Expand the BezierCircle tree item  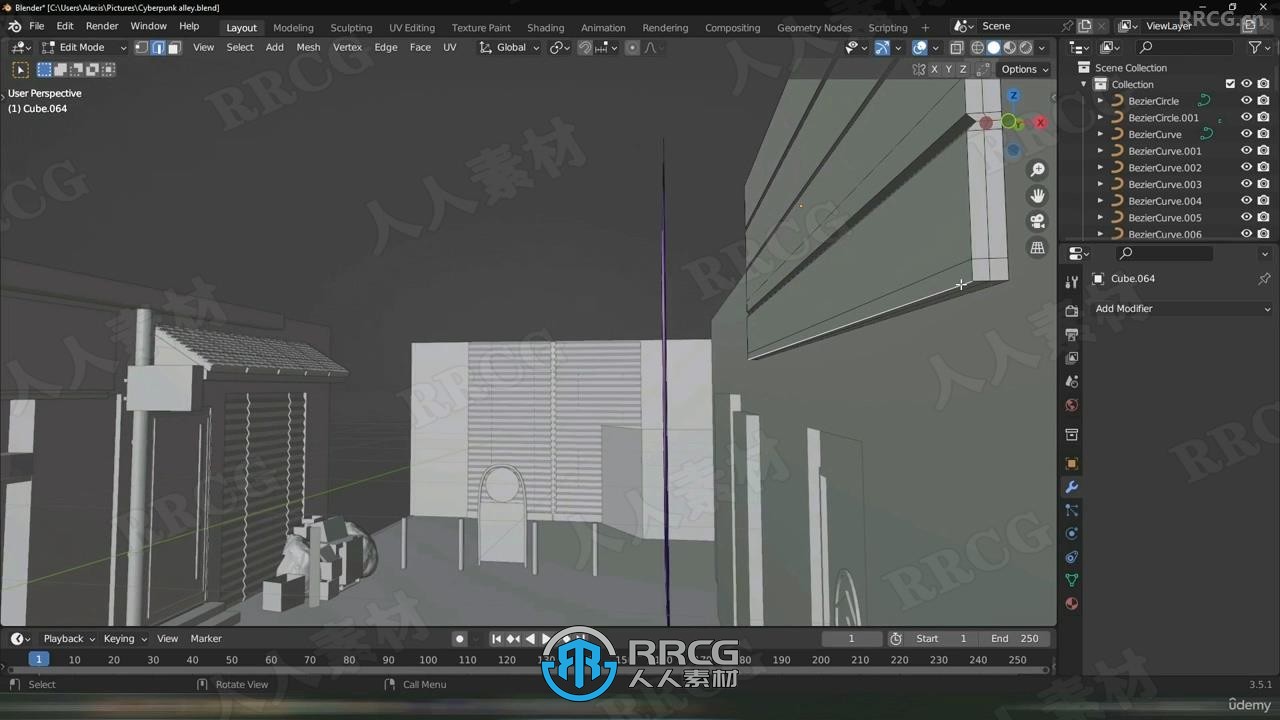1101,101
